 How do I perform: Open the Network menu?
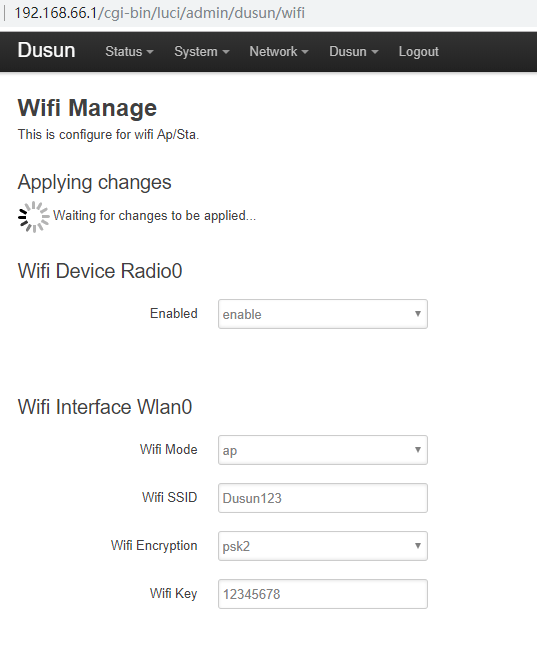(x=279, y=52)
